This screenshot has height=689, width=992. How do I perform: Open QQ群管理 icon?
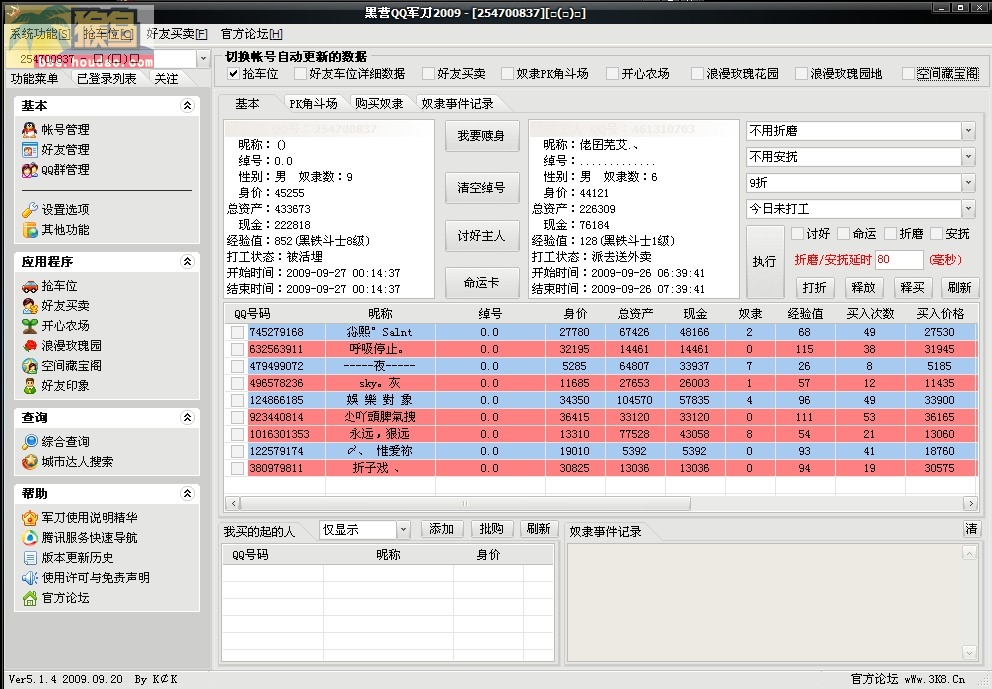(x=29, y=170)
